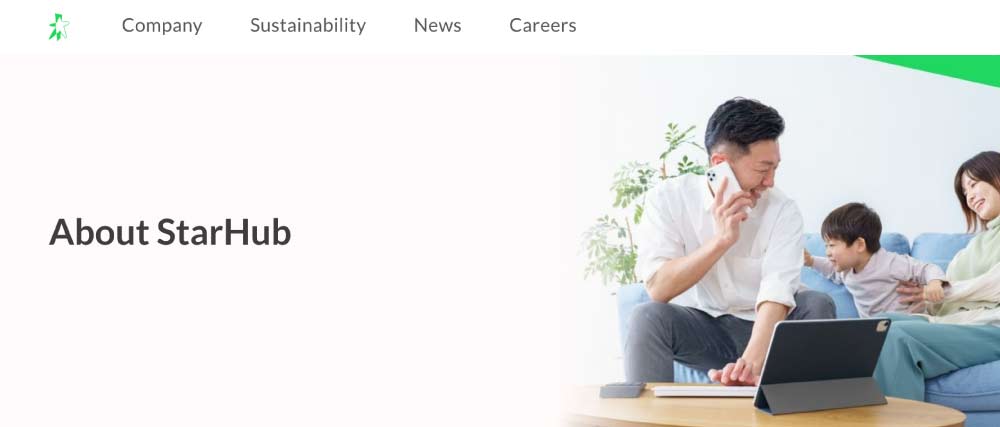
Task: Open the Careers page
Action: pos(543,25)
